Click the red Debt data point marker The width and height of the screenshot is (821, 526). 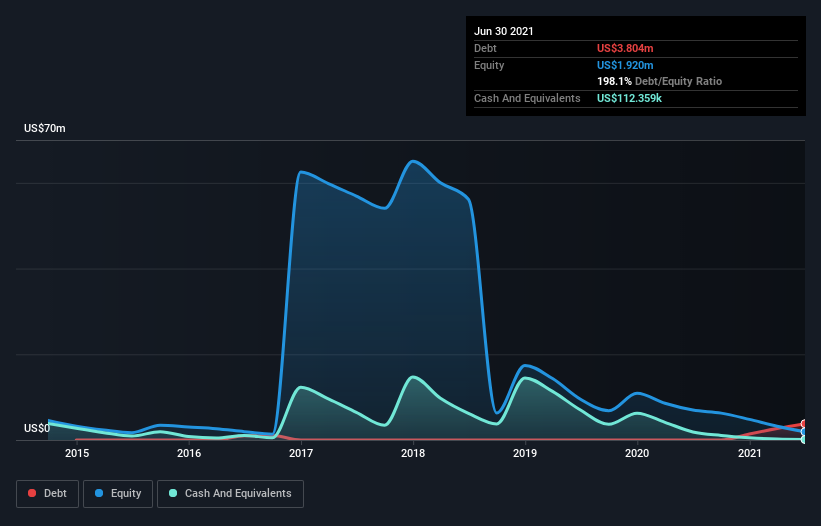(x=804, y=423)
